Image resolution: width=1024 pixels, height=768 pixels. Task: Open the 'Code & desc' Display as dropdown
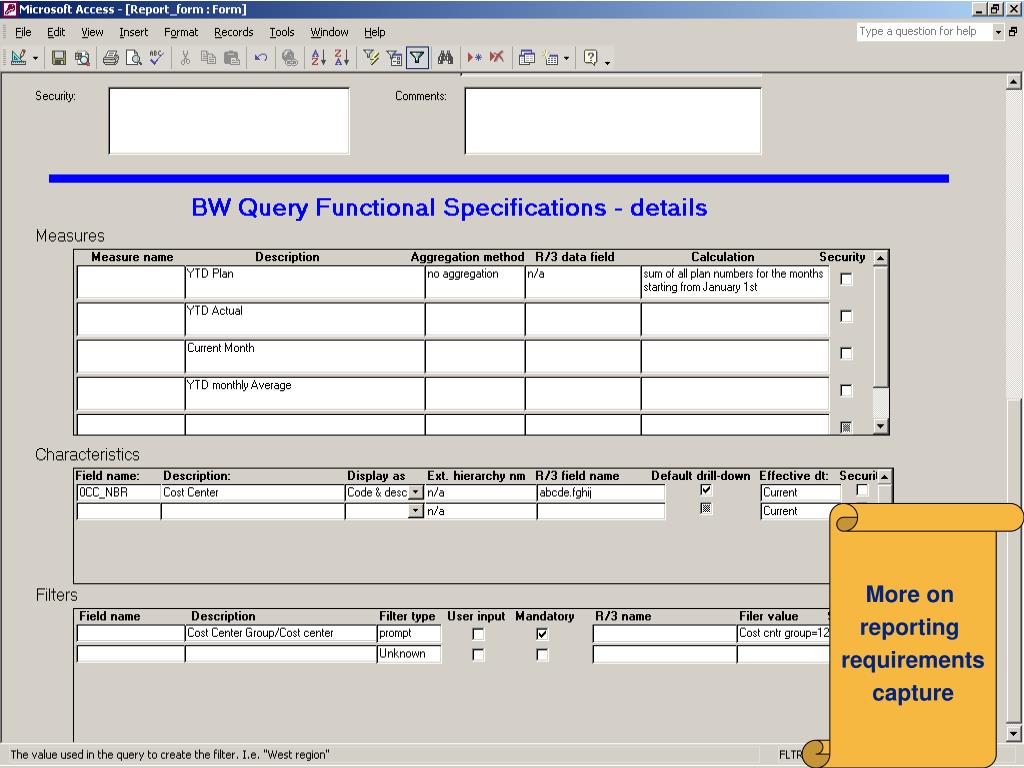coord(416,492)
